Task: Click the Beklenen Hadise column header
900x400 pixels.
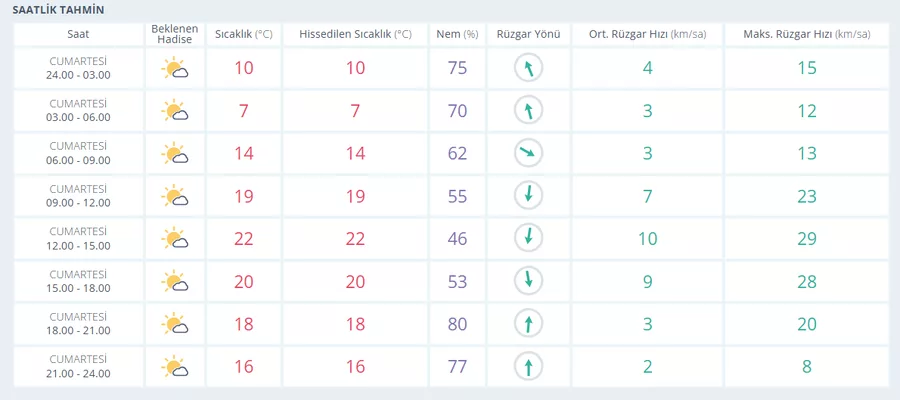Action: [x=176, y=34]
